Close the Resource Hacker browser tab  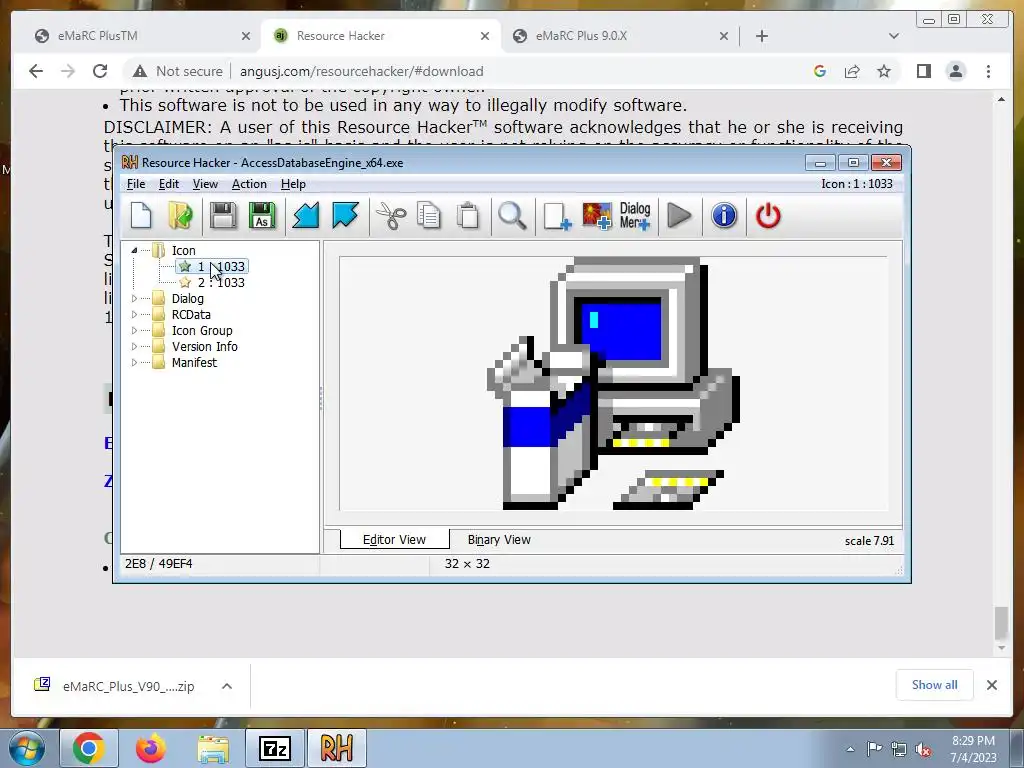[x=485, y=36]
